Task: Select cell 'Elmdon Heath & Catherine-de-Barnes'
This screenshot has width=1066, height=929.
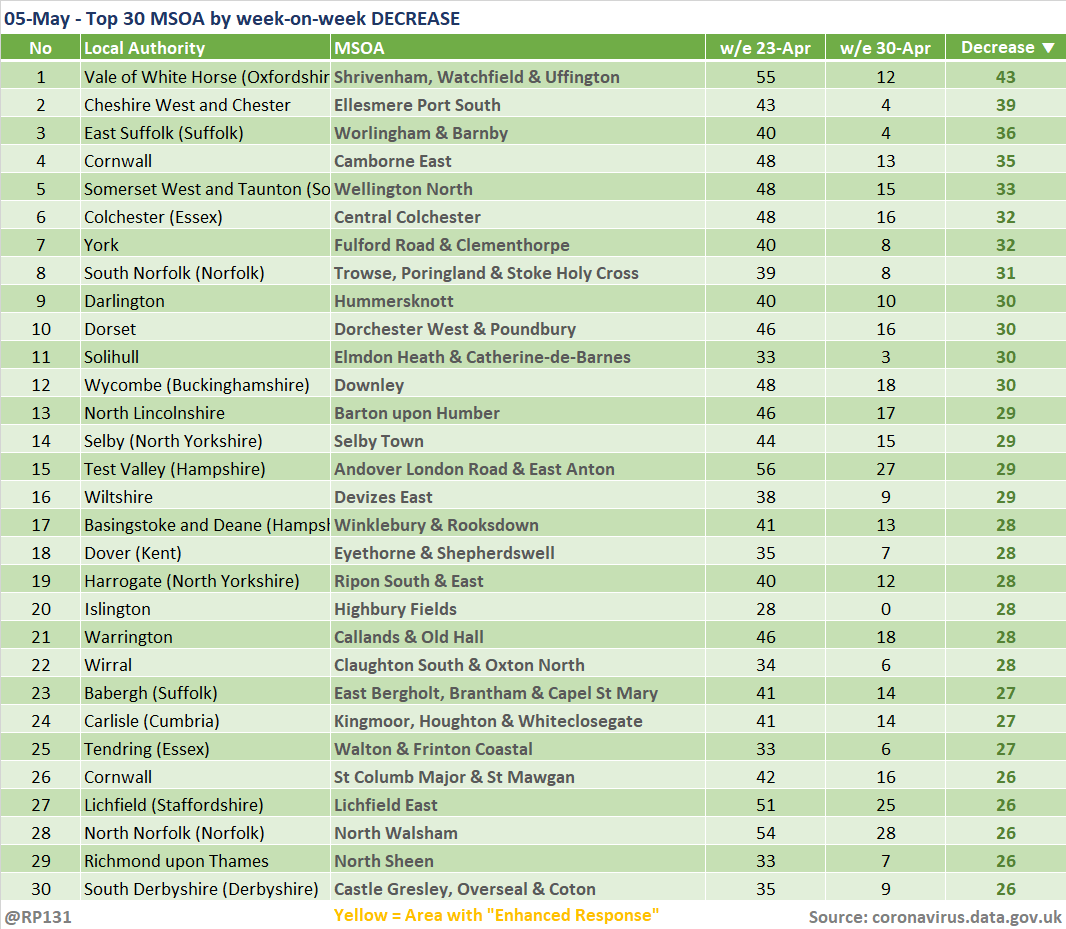Action: [x=517, y=356]
